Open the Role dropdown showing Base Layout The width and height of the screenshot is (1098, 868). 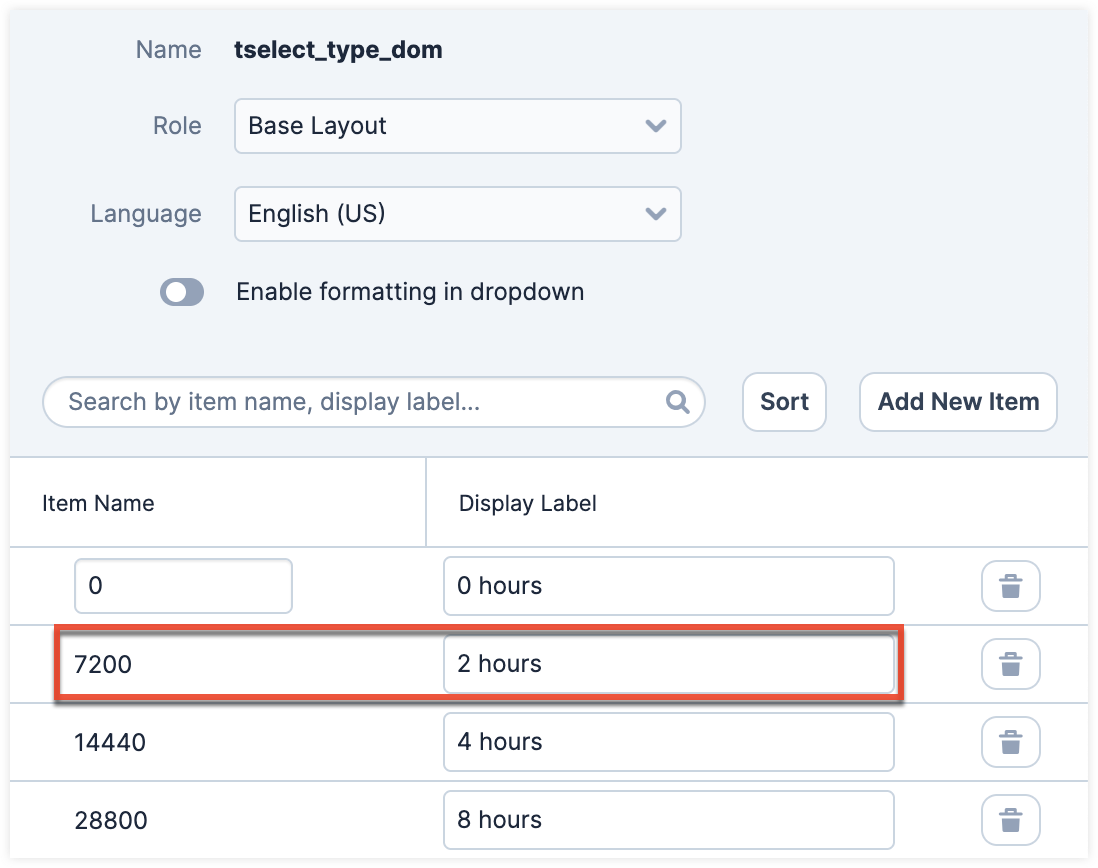point(457,126)
